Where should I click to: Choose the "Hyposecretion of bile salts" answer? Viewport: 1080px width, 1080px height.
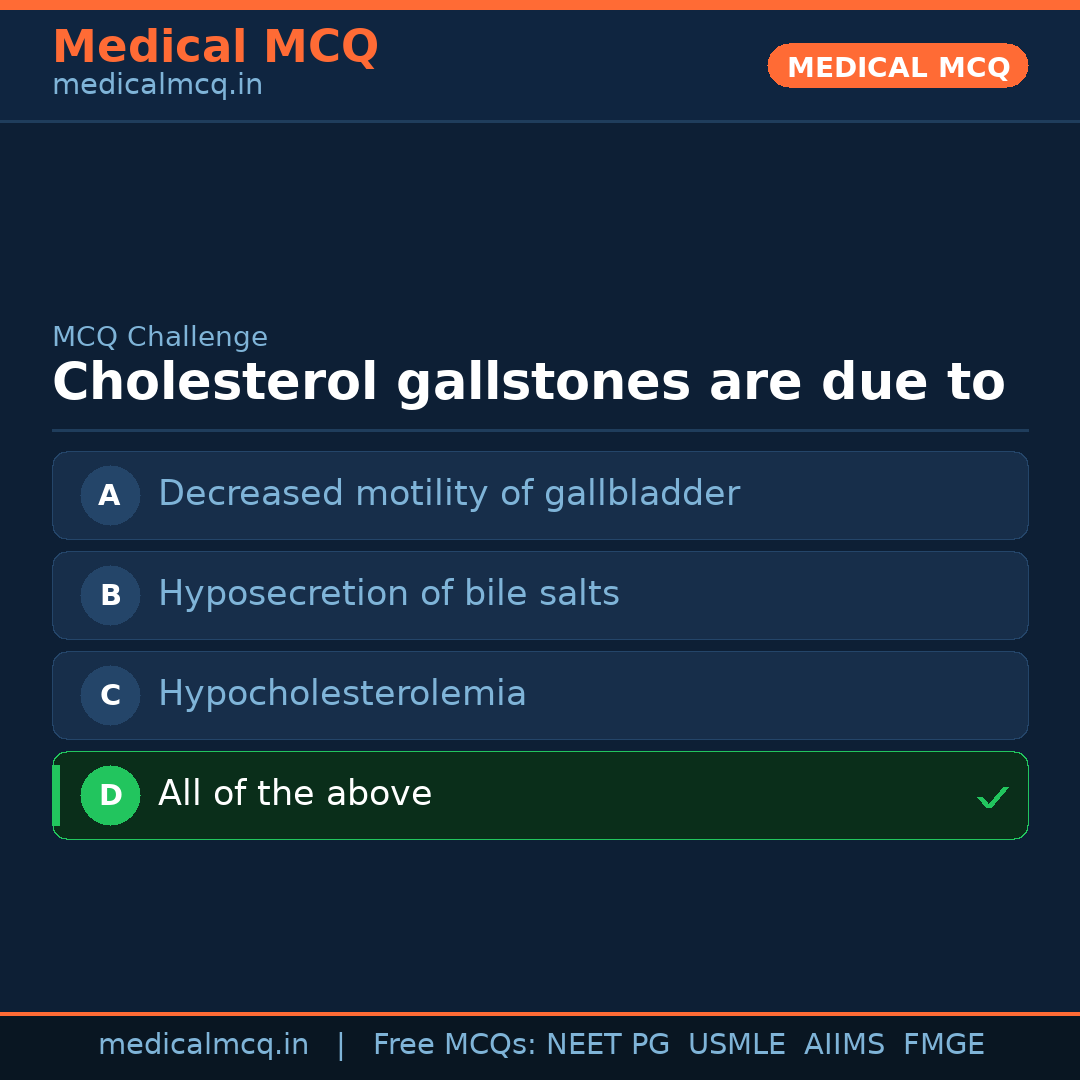pos(389,594)
